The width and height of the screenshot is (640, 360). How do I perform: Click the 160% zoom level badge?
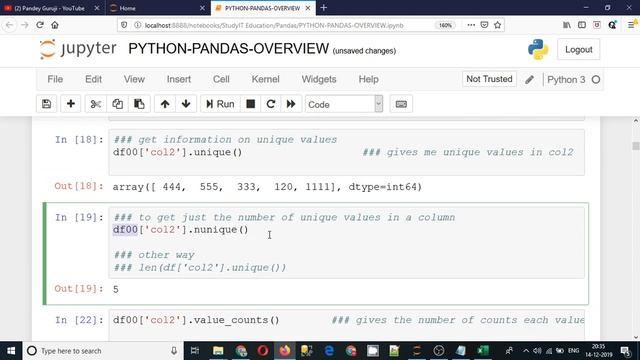point(445,25)
